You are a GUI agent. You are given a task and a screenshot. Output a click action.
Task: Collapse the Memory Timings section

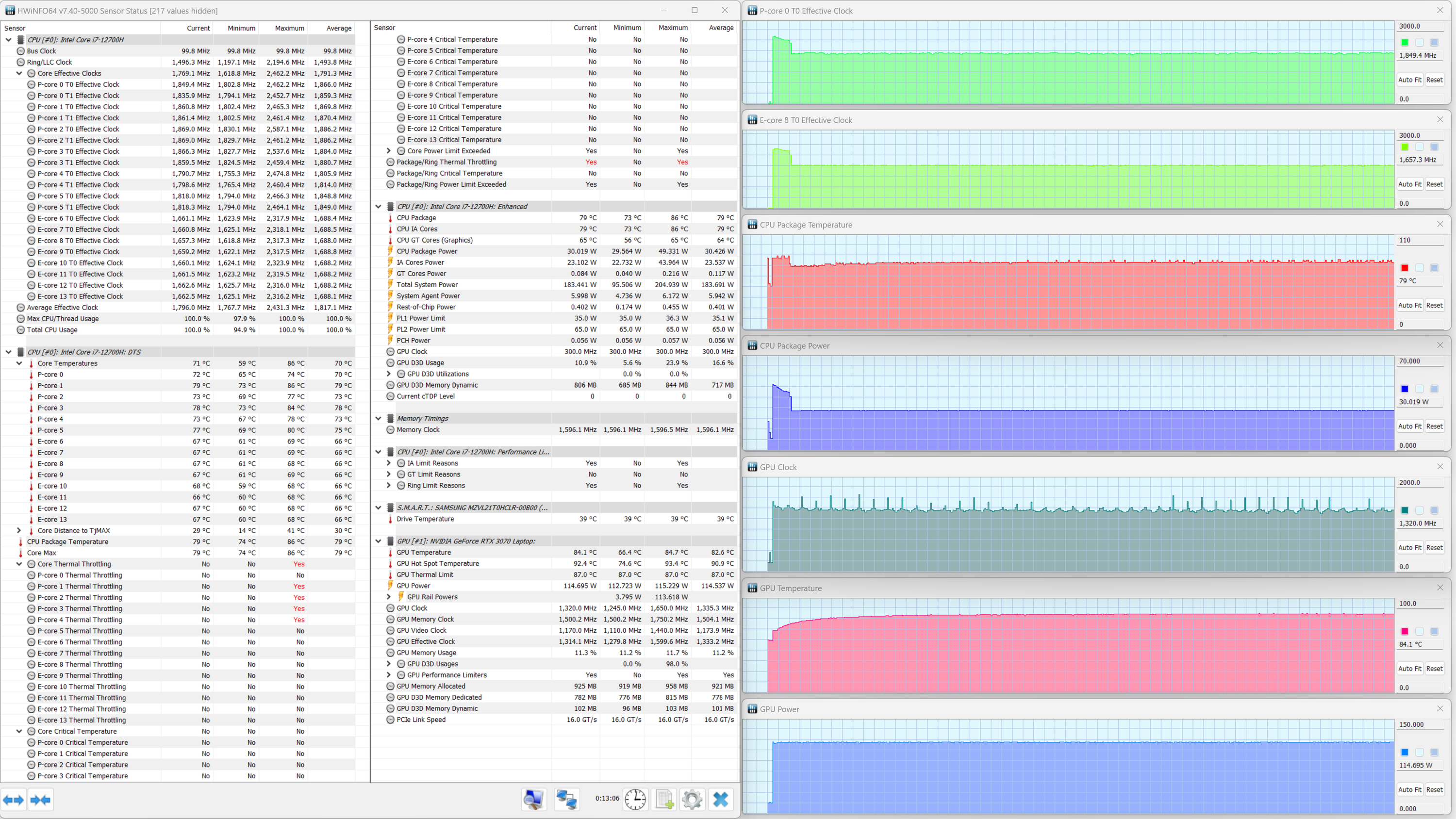point(378,419)
